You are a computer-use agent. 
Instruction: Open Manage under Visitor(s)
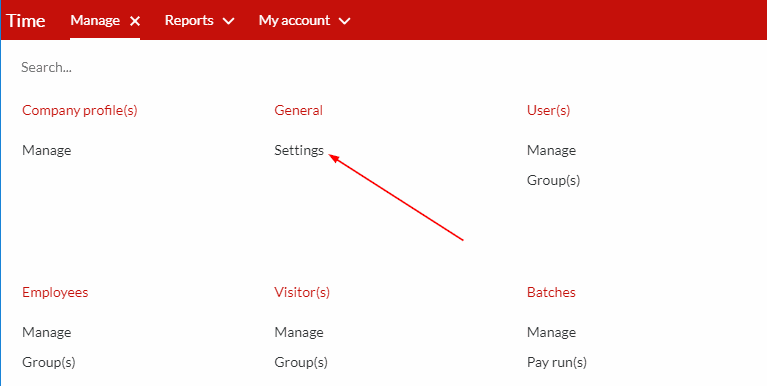pyautogui.click(x=299, y=332)
